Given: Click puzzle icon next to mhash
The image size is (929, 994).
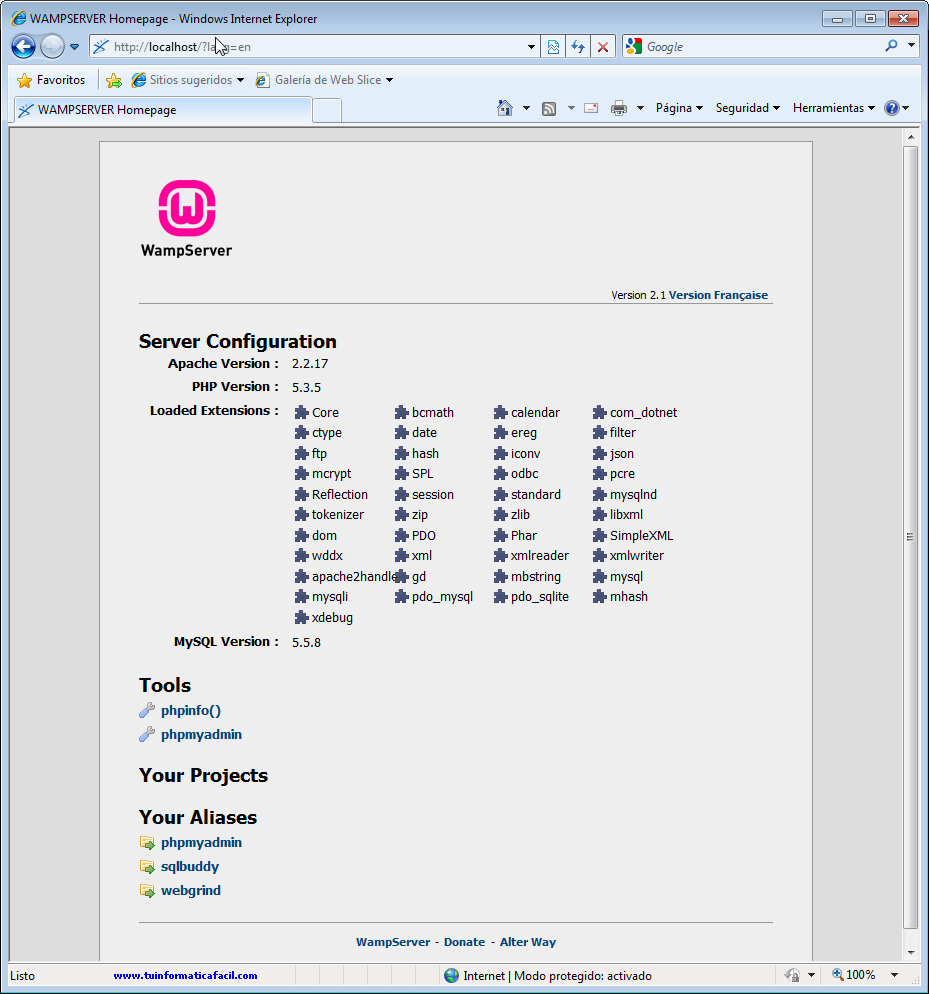Looking at the screenshot, I should pyautogui.click(x=600, y=597).
